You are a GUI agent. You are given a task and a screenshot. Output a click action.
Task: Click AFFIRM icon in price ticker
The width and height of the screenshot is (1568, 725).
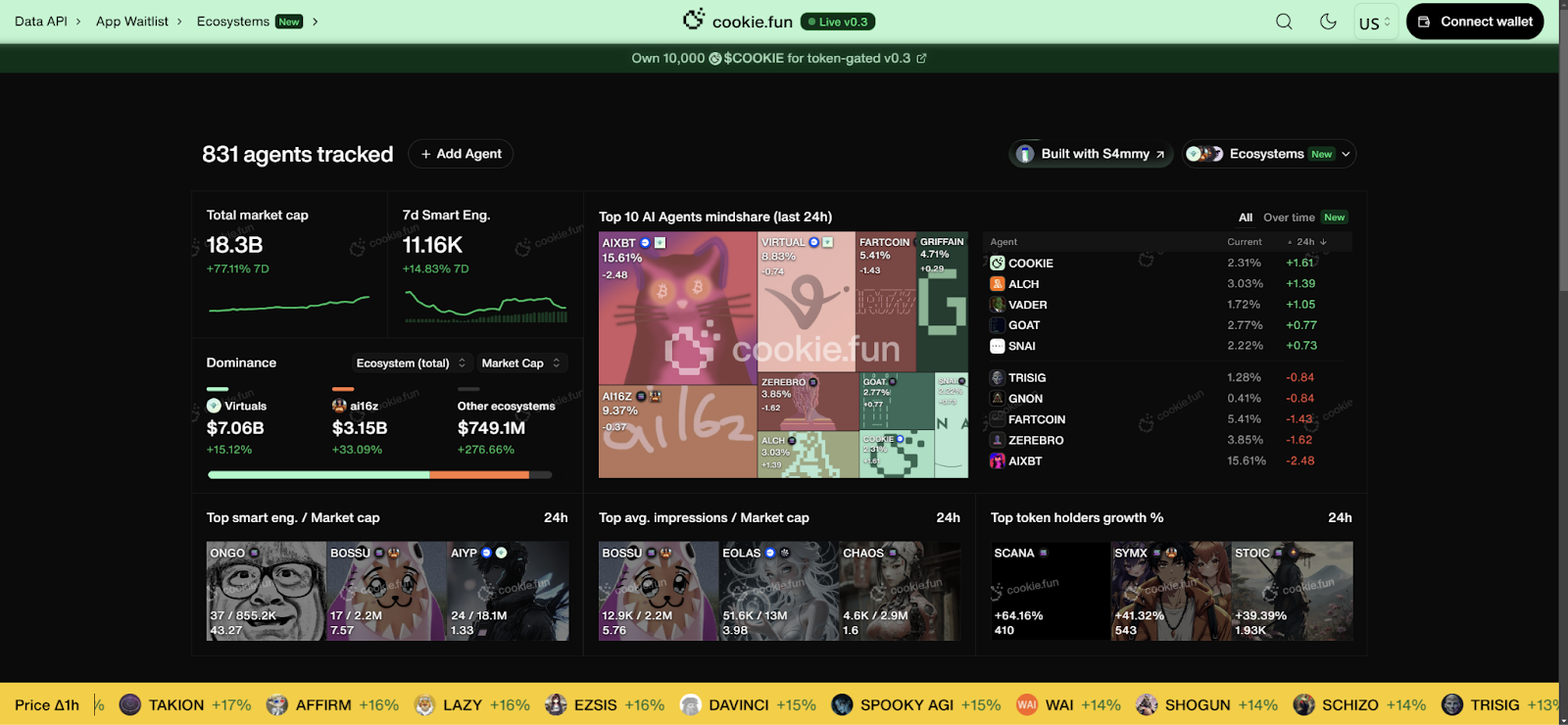[x=277, y=704]
